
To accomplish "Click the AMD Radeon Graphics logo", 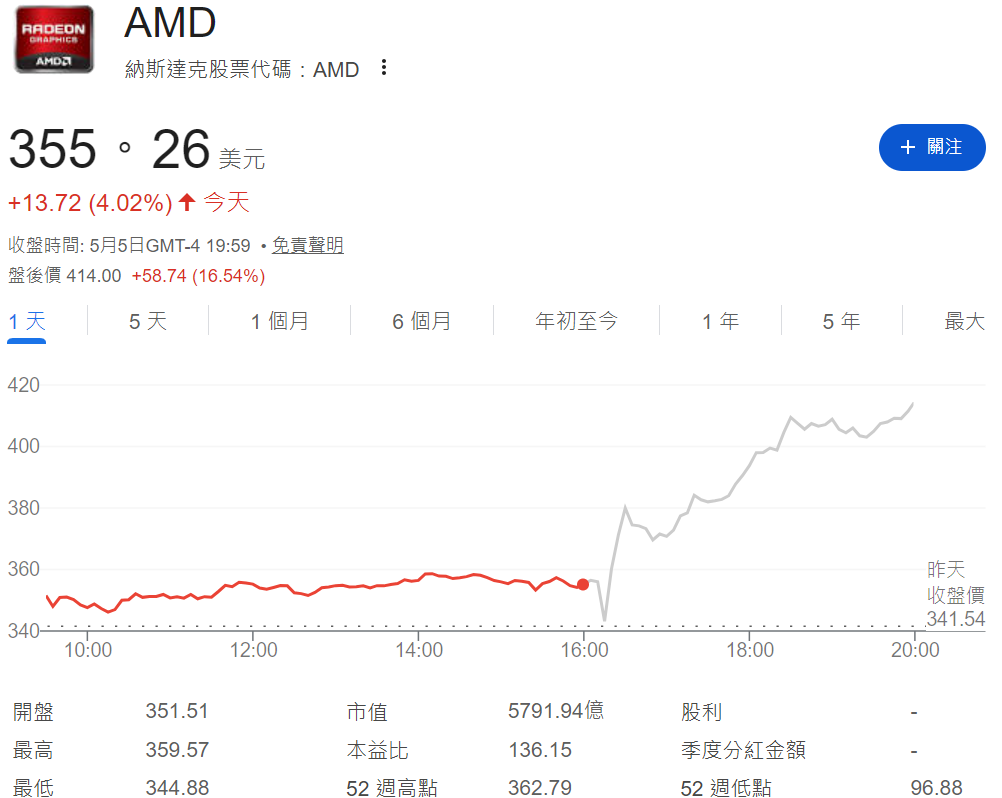I will point(54,40).
